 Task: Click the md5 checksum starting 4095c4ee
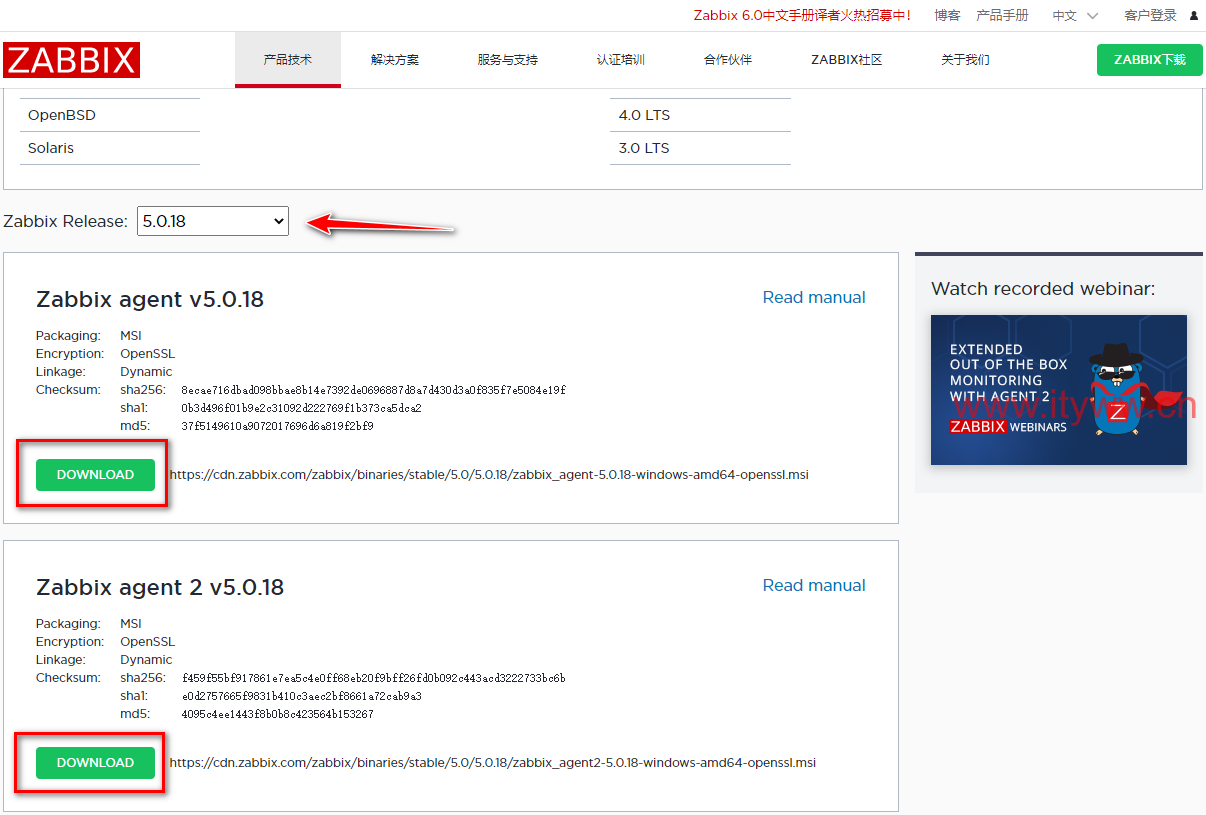(277, 714)
